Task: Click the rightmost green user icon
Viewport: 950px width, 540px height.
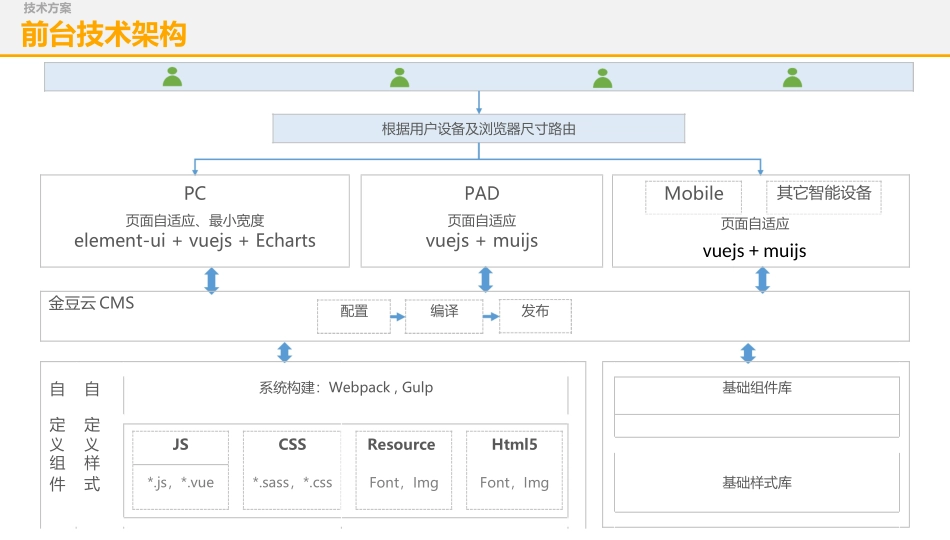Action: [x=793, y=77]
